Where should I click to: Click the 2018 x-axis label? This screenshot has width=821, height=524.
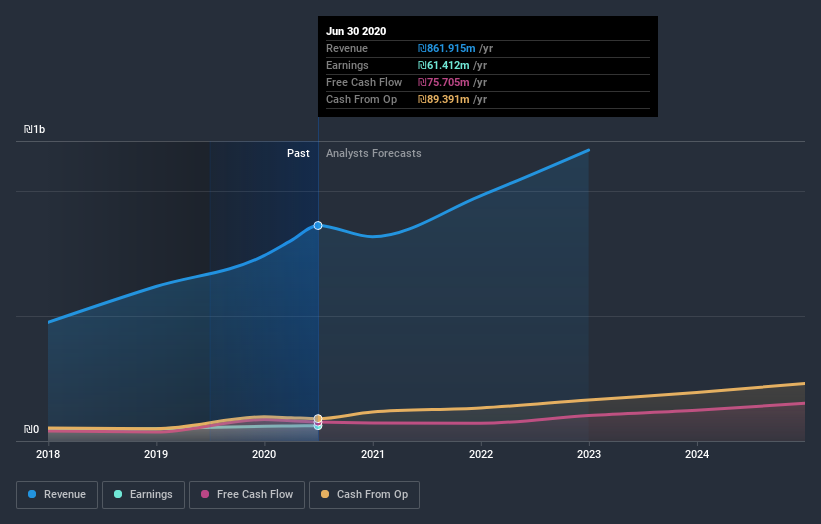(48, 454)
